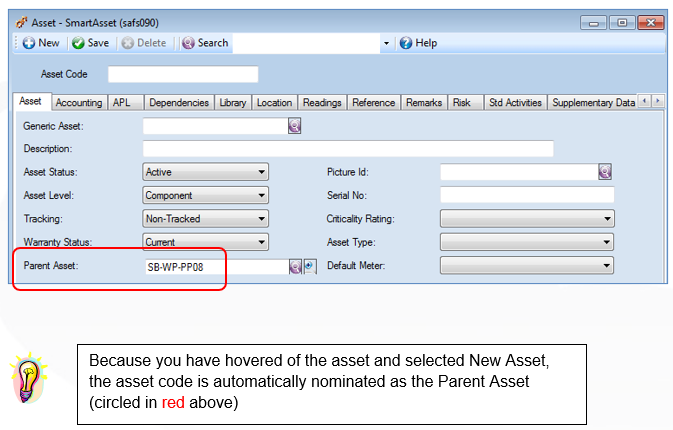
Task: Save the asset with the green checkmark
Action: (x=78, y=43)
